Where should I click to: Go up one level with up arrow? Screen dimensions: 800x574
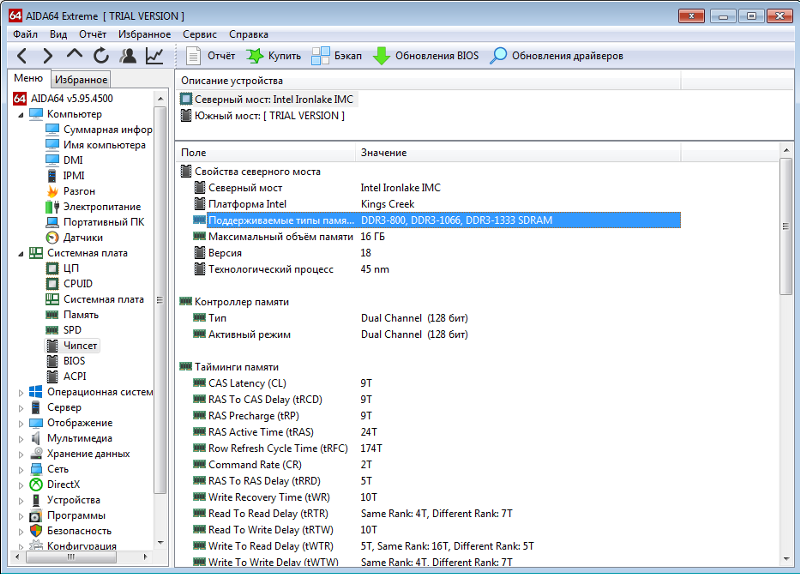(75, 56)
